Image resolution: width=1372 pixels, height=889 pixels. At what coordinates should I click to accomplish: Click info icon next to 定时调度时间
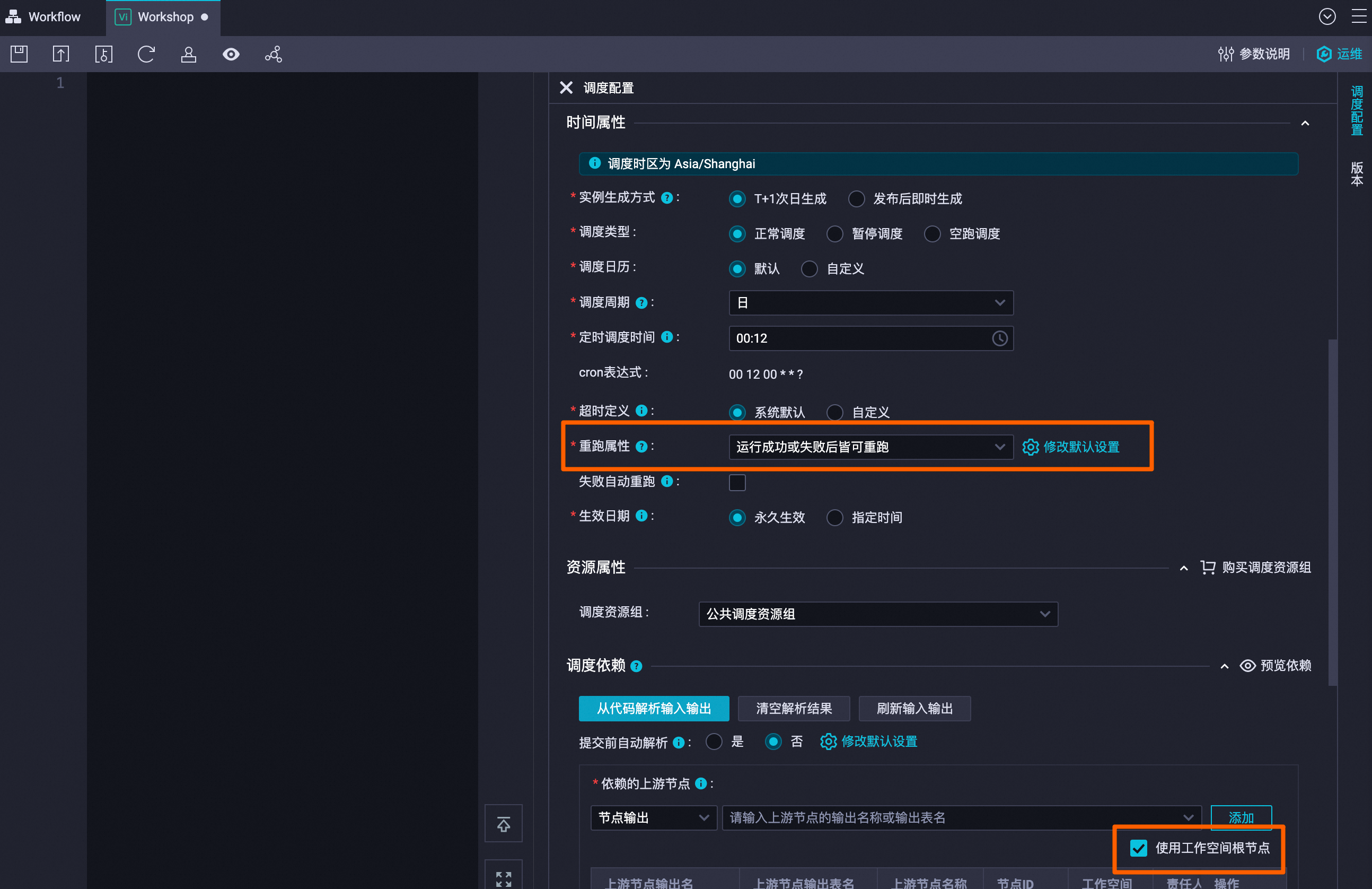[667, 337]
